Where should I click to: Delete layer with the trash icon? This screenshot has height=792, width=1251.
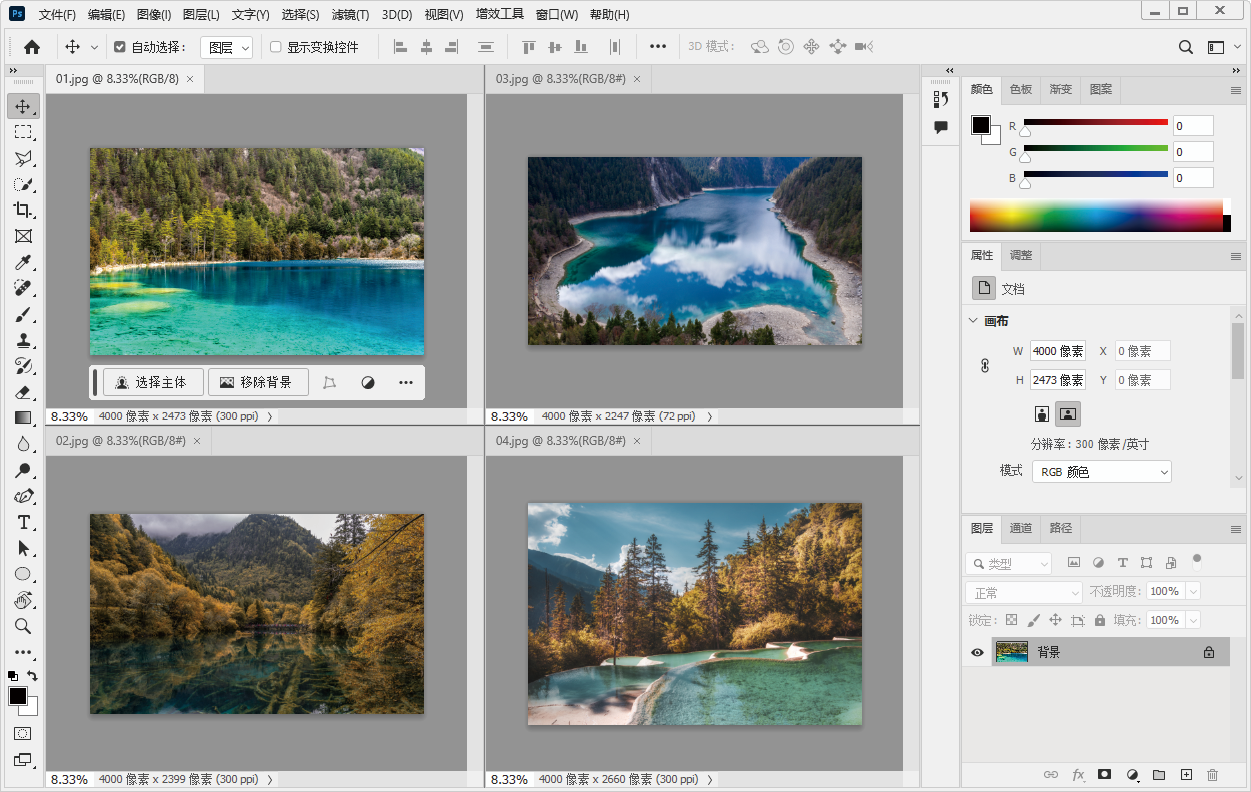1212,775
